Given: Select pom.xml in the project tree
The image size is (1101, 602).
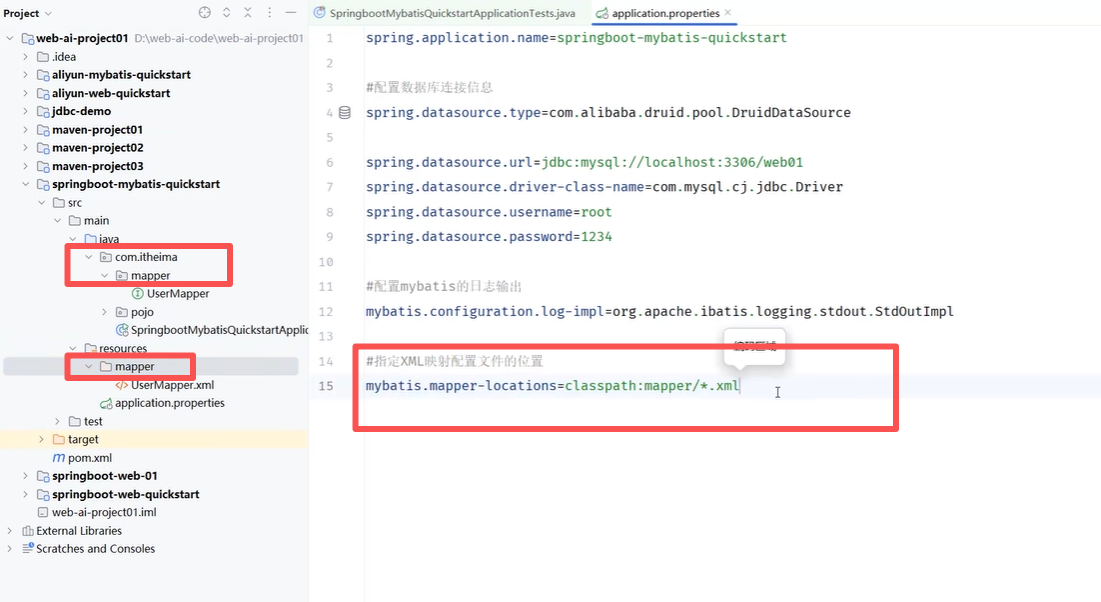Looking at the screenshot, I should pos(90,458).
